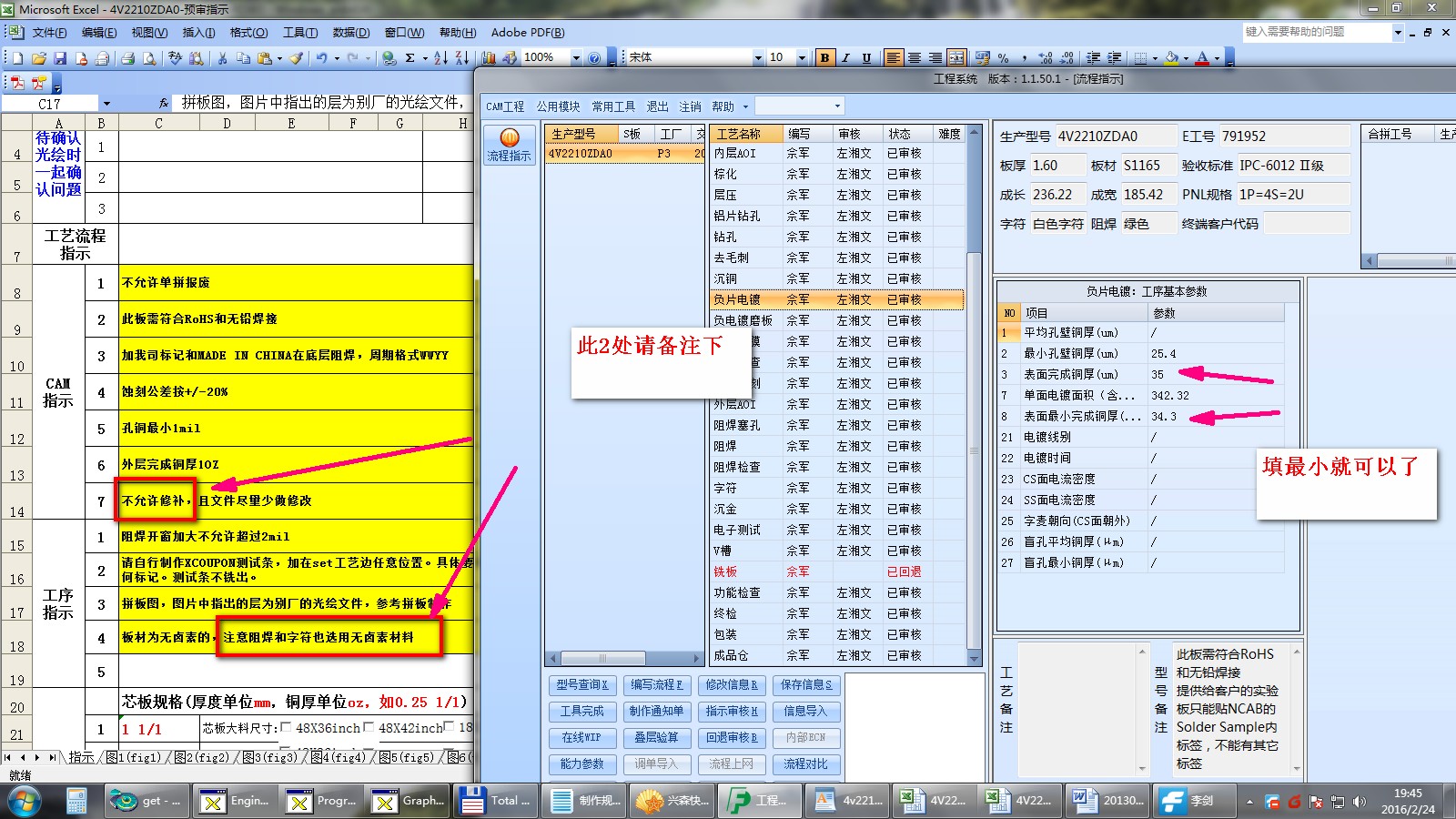
Task: Click the 型号查询 button
Action: coord(582,684)
